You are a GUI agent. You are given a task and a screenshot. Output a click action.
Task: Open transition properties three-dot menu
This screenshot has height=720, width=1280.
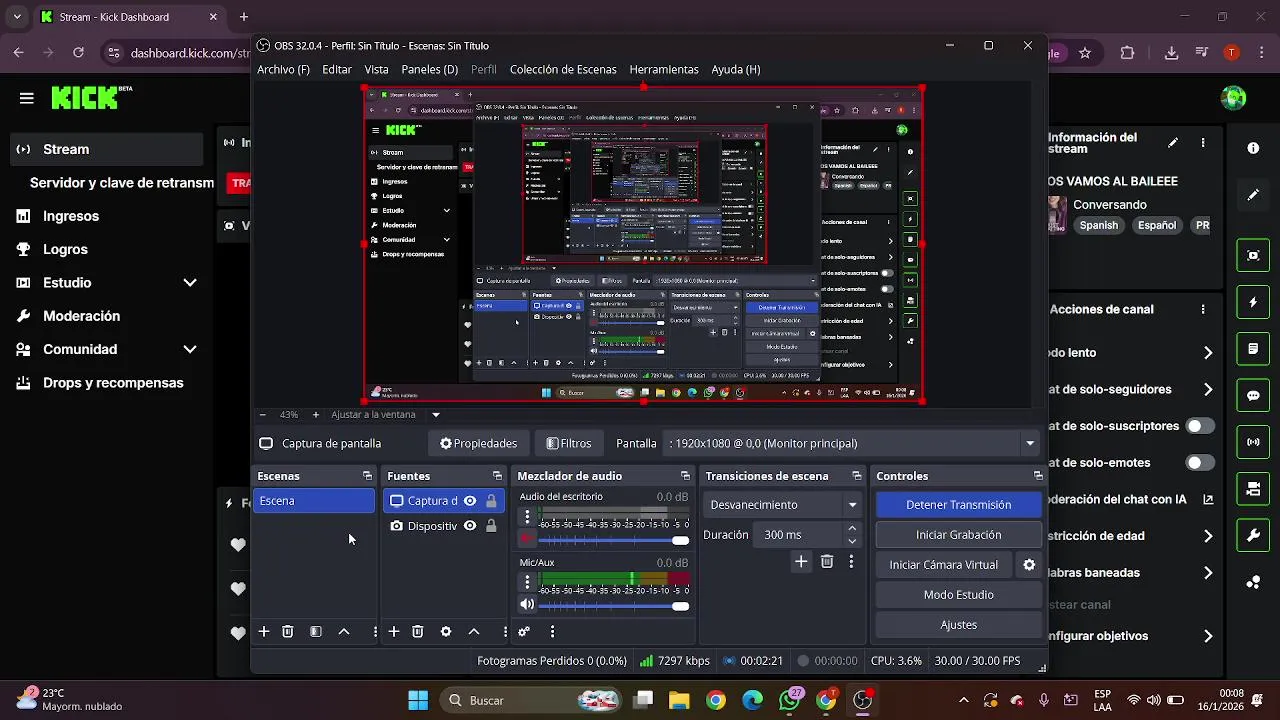[x=851, y=562]
